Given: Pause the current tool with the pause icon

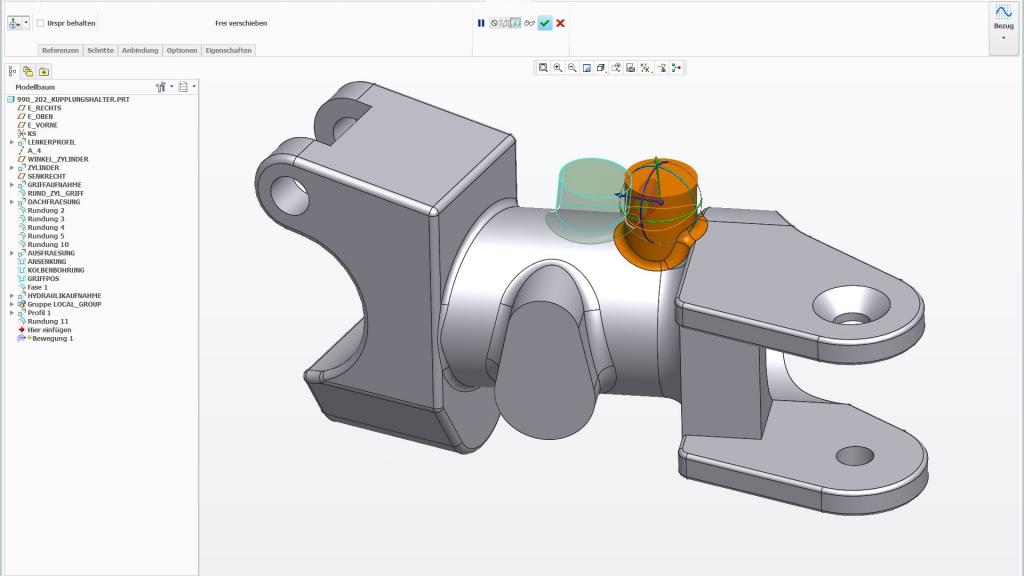Looking at the screenshot, I should click(481, 23).
